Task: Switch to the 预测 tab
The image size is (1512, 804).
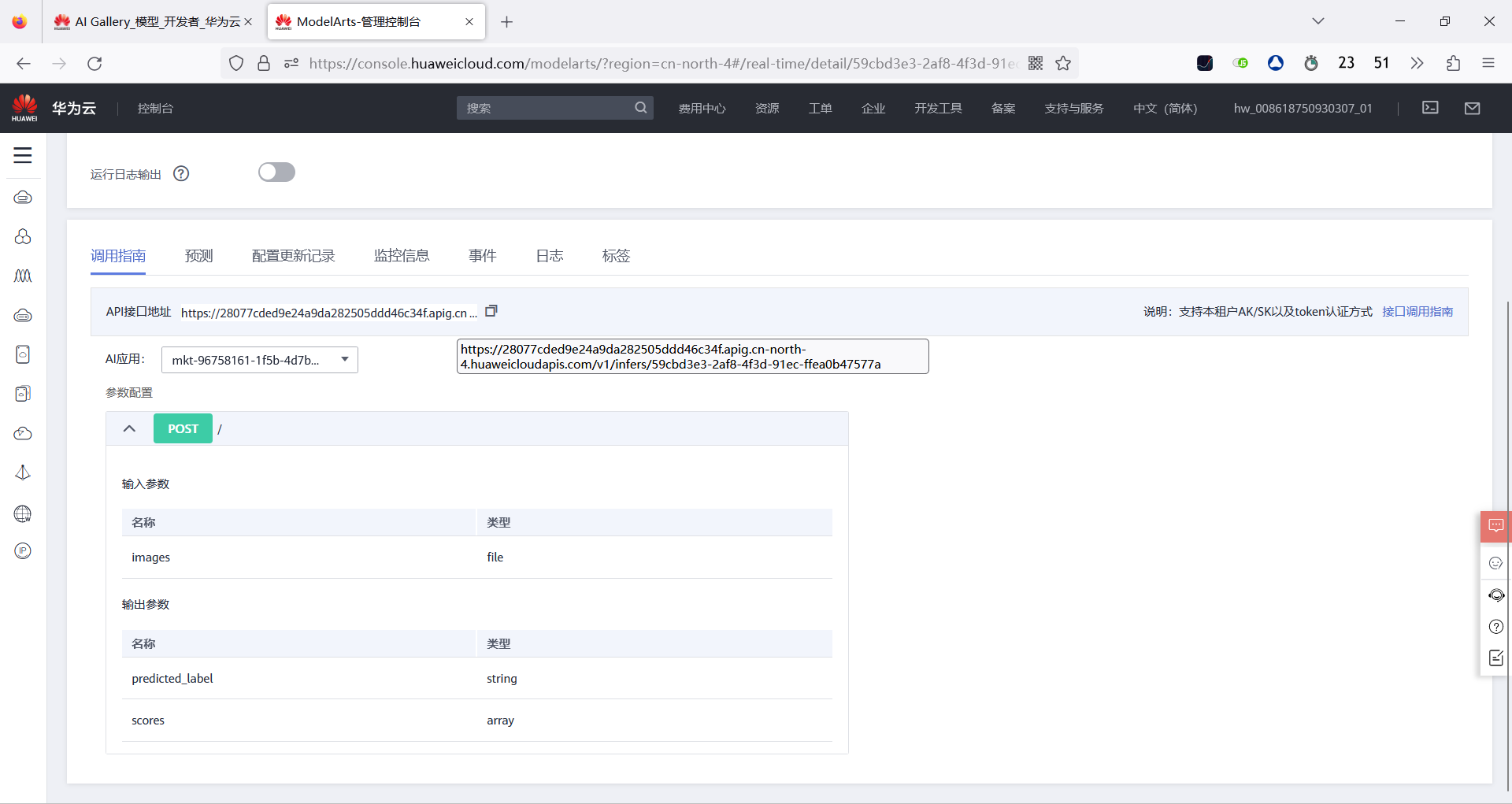Action: pyautogui.click(x=199, y=256)
